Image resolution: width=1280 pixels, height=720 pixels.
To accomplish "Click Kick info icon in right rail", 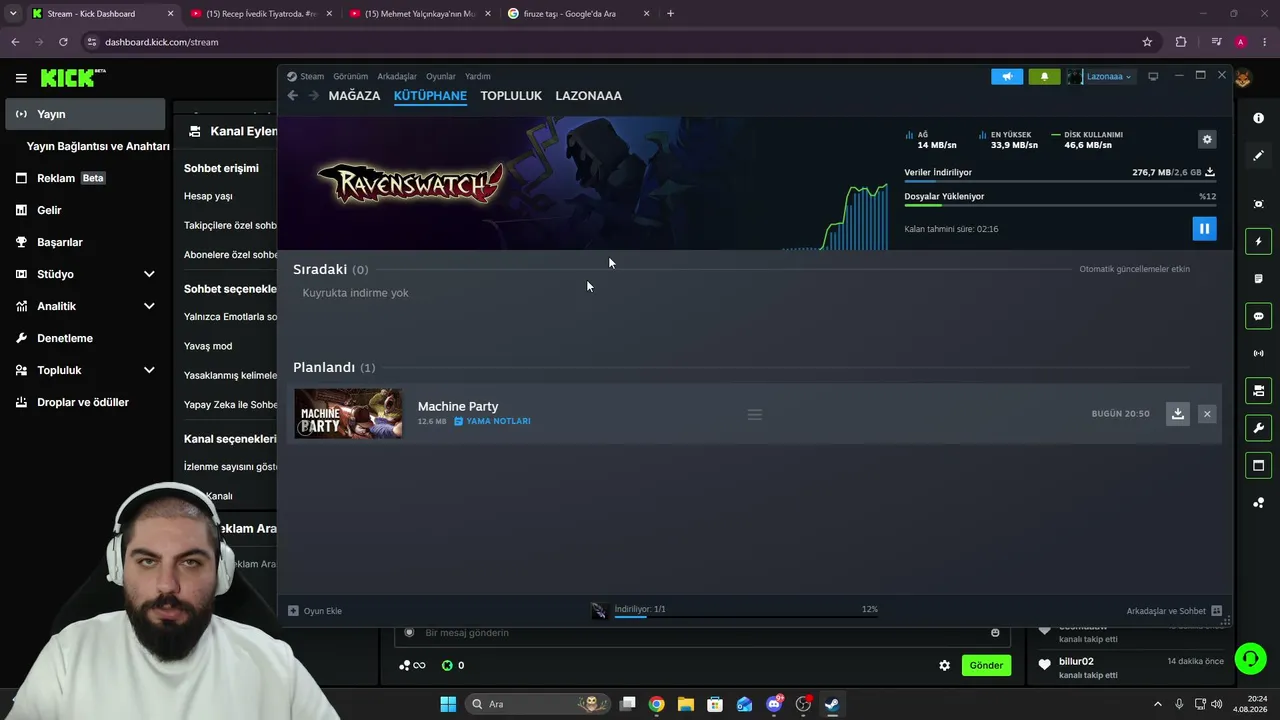I will point(1258,118).
